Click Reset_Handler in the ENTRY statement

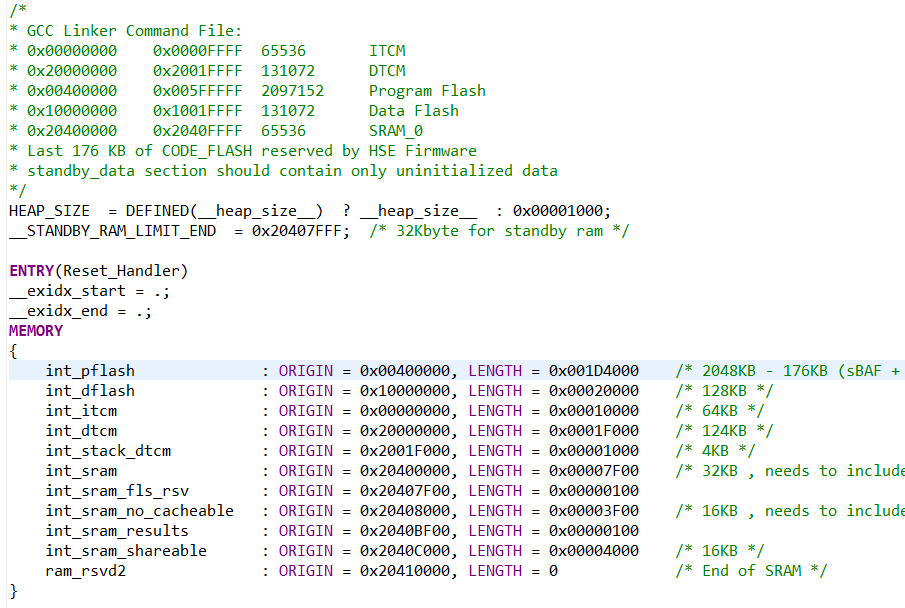coord(122,271)
